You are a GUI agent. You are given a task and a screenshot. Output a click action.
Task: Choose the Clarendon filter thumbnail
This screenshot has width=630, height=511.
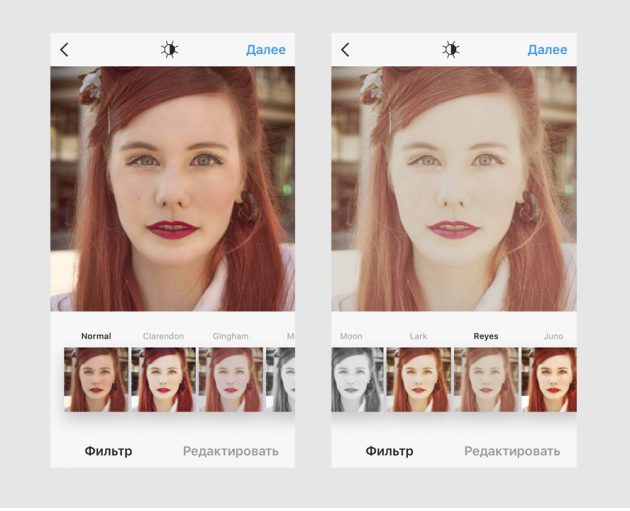pyautogui.click(x=164, y=380)
